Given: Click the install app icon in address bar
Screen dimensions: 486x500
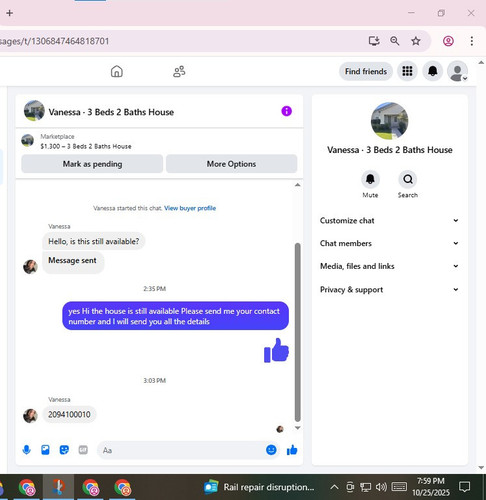Looking at the screenshot, I should pos(374,41).
